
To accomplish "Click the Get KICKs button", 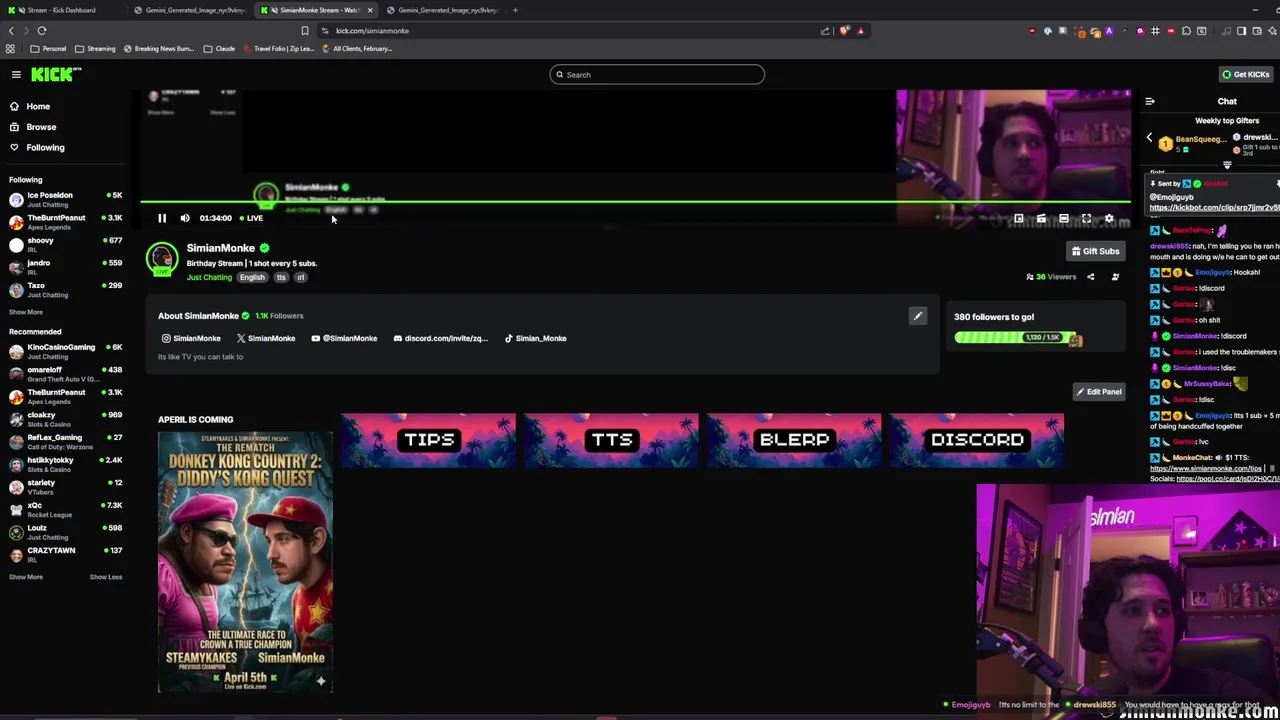I will pyautogui.click(x=1245, y=74).
